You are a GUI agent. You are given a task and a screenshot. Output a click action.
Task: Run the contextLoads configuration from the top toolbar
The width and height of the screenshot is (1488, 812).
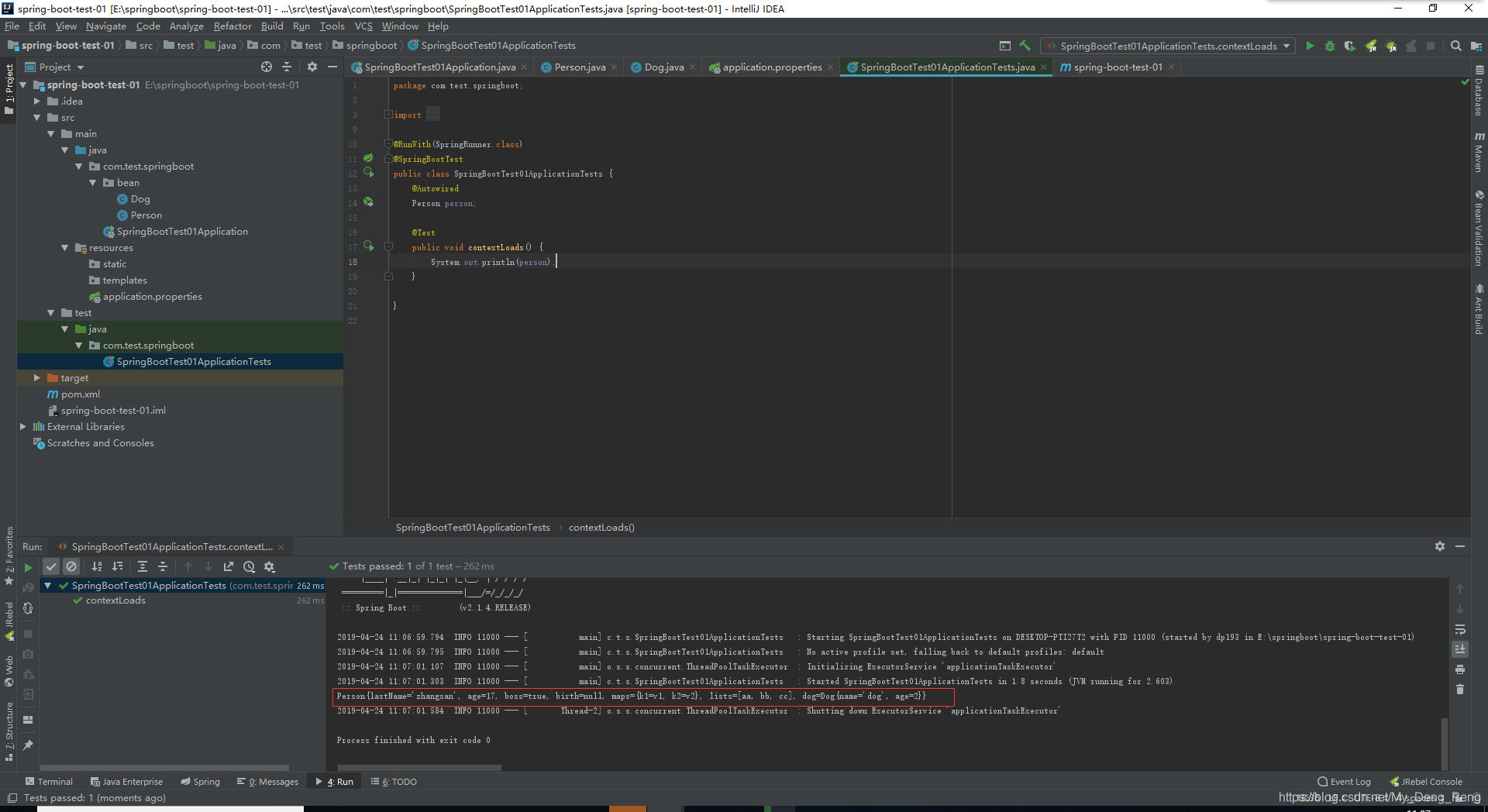(1310, 46)
